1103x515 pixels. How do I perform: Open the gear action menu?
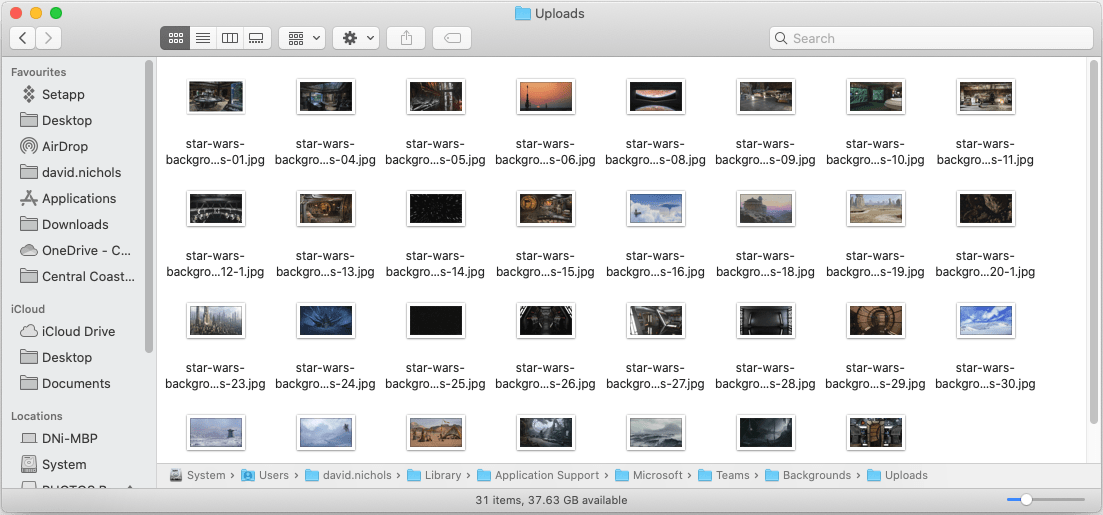(x=356, y=38)
